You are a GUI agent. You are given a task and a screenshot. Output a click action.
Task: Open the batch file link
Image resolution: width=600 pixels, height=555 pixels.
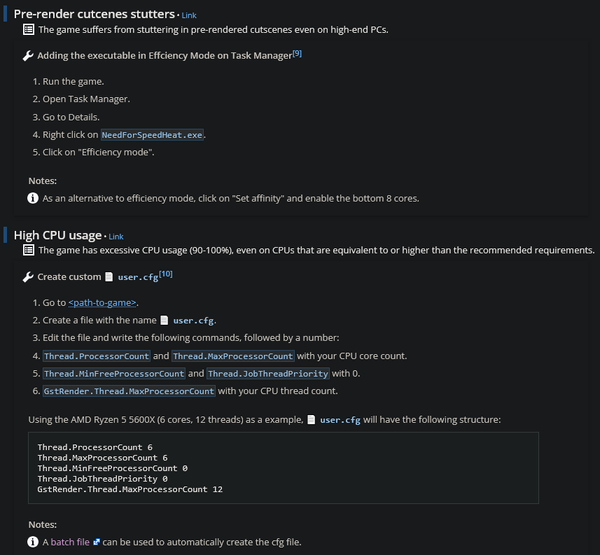tap(70, 542)
